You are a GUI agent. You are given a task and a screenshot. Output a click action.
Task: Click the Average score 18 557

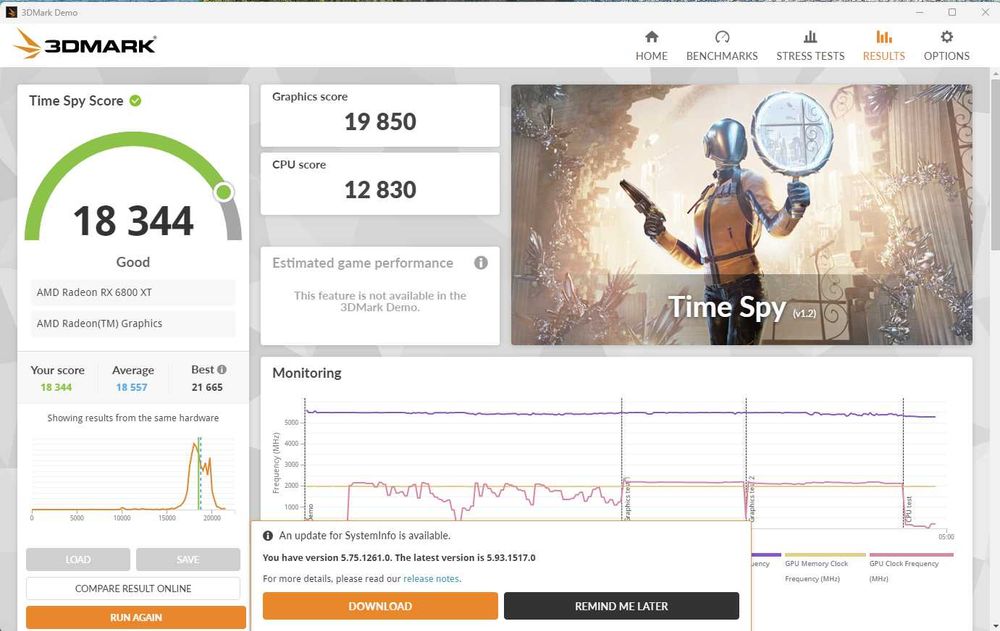(131, 387)
